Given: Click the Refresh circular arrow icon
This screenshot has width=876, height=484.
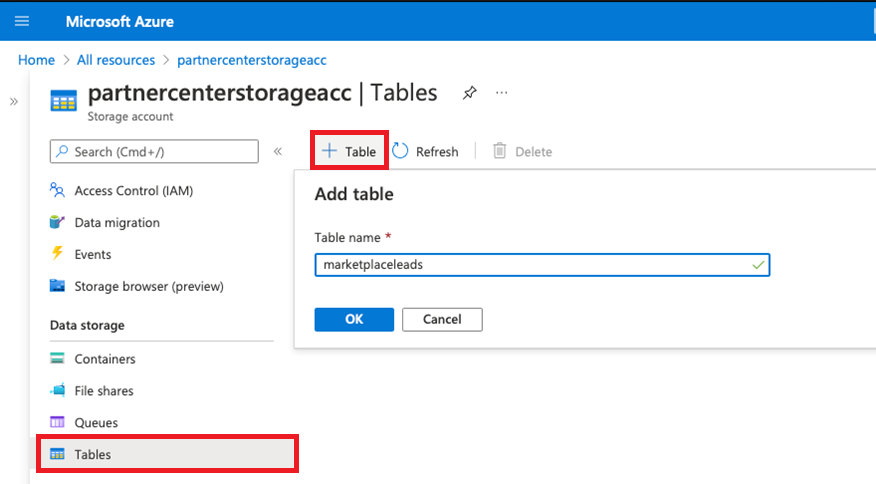Looking at the screenshot, I should [x=400, y=151].
